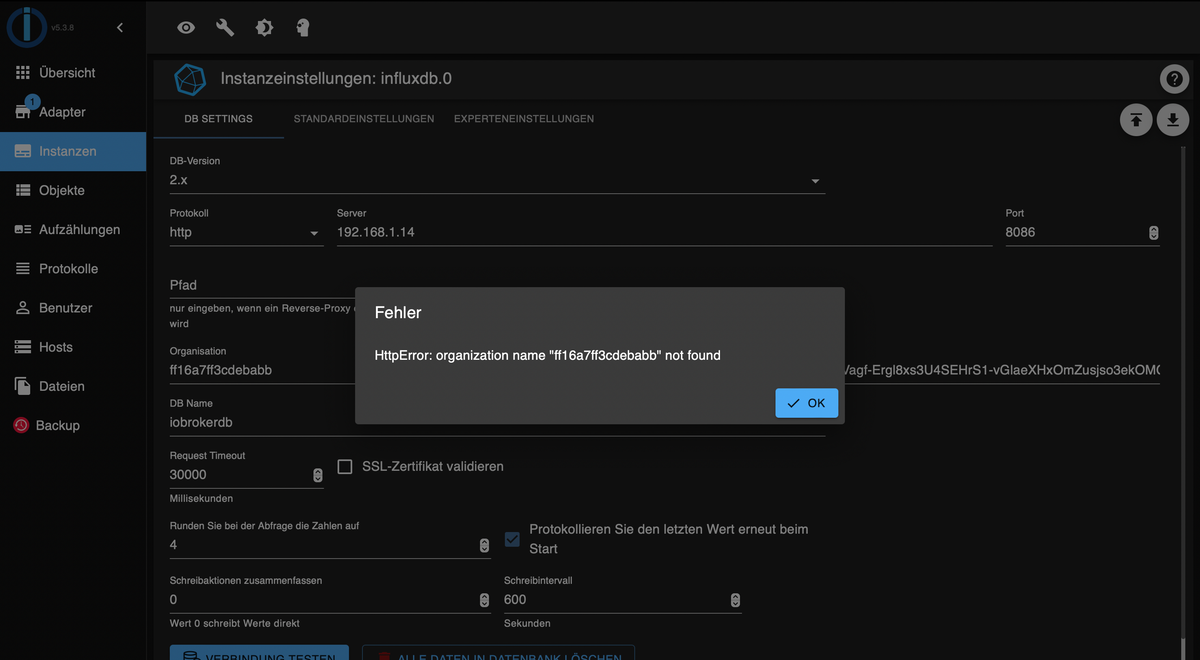This screenshot has height=660, width=1200.
Task: Adjust the Schreibaktionen zusammenfassen stepper
Action: [485, 600]
